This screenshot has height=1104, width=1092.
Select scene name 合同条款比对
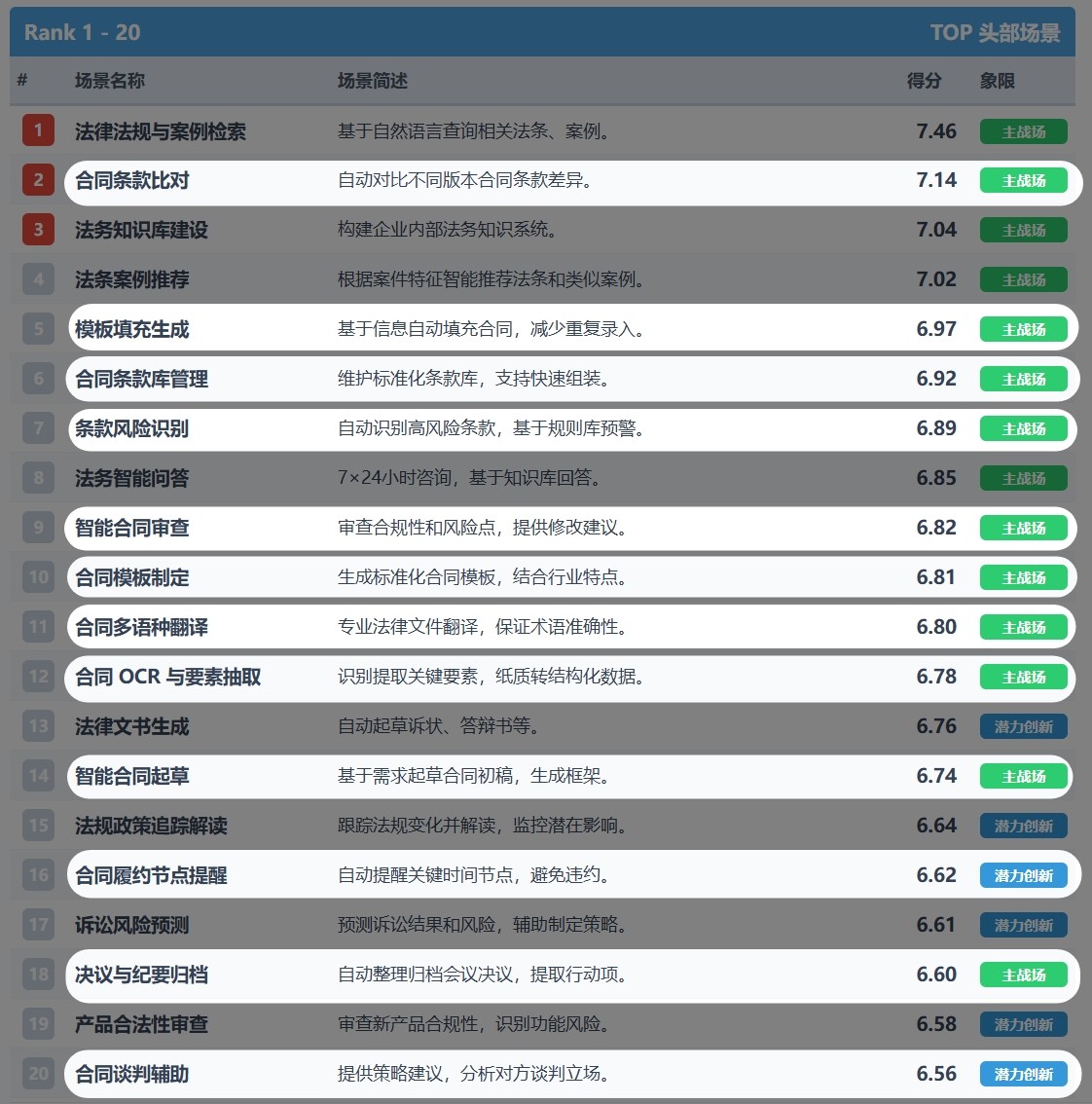[x=132, y=181]
